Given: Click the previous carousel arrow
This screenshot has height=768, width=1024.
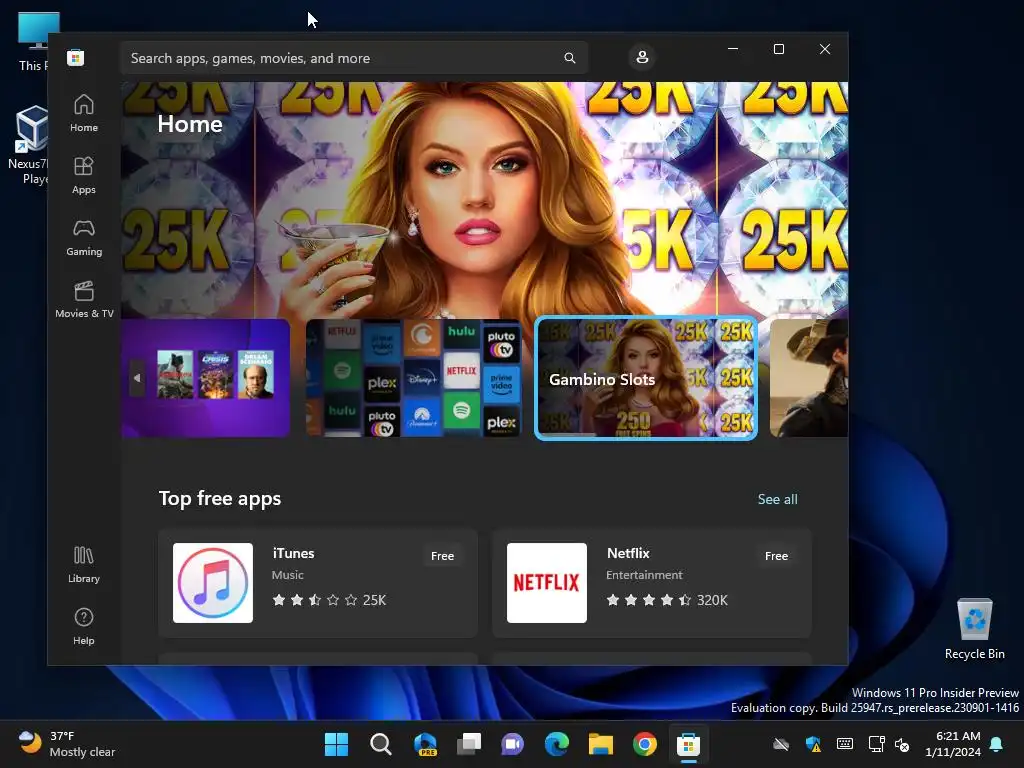Looking at the screenshot, I should click(x=136, y=378).
